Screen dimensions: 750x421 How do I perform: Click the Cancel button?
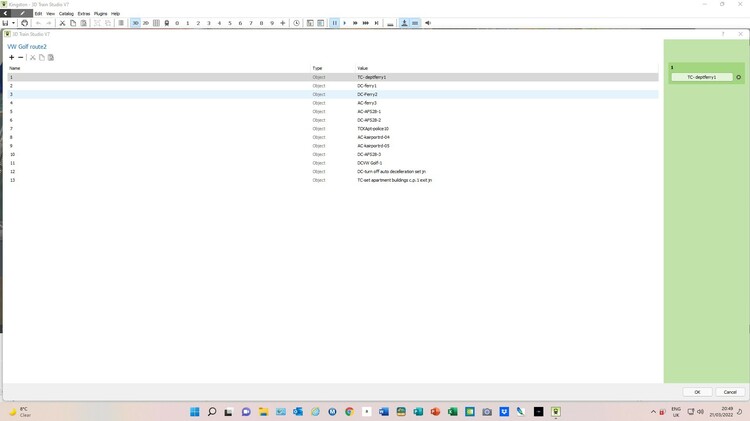tap(730, 392)
